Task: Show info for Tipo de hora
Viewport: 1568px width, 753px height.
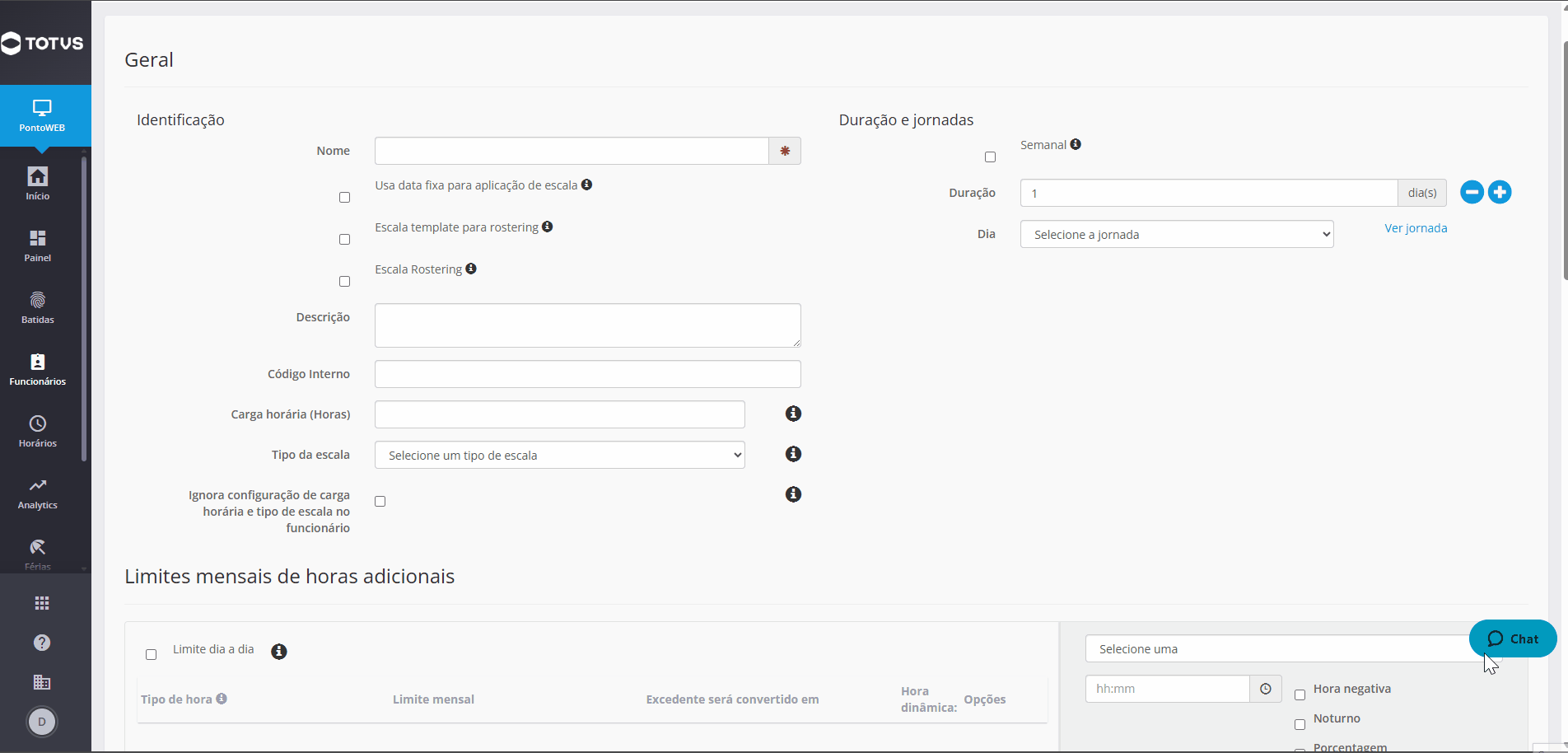Action: (x=222, y=699)
